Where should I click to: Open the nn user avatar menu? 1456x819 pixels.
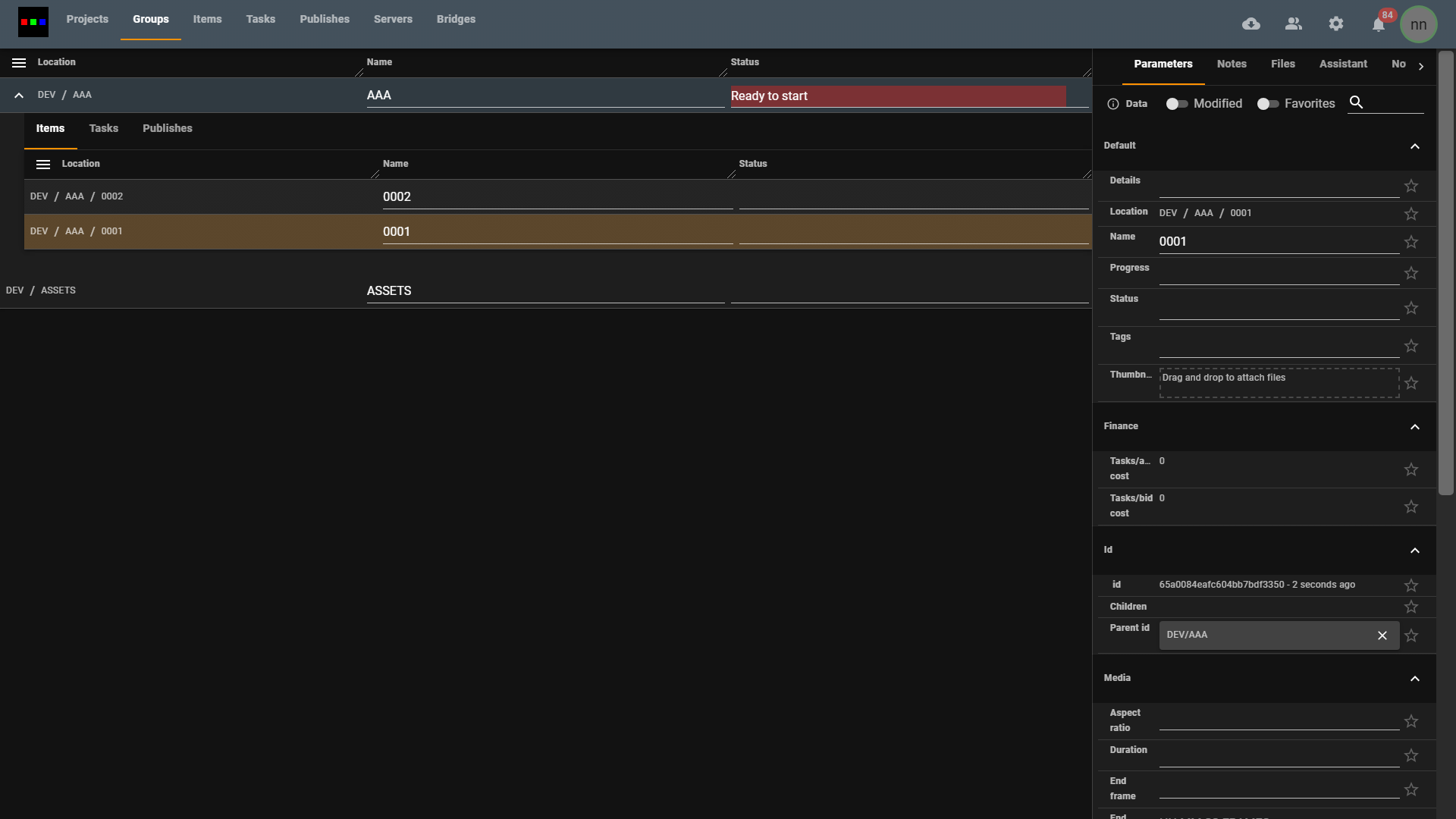[1419, 24]
